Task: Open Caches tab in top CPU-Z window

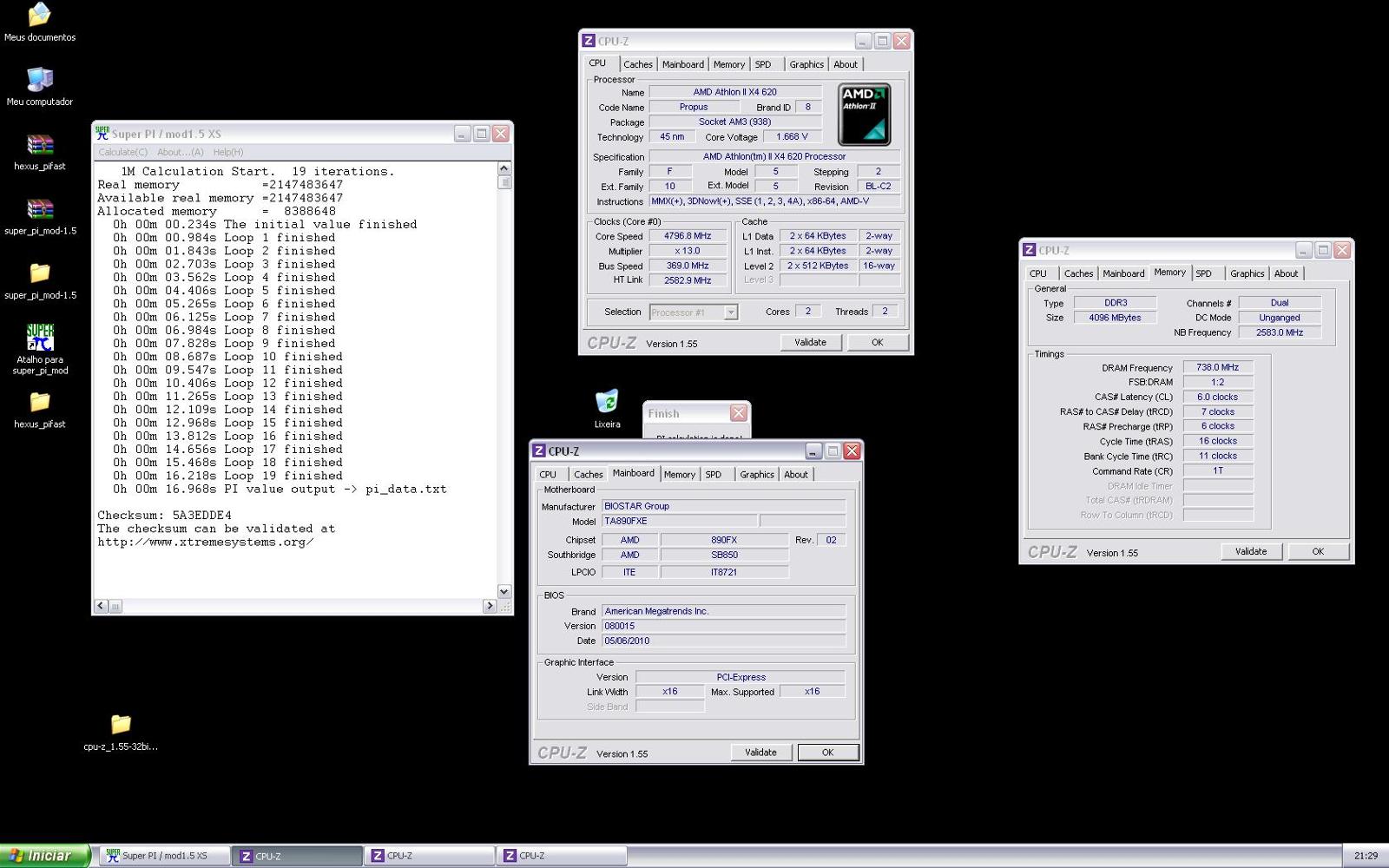Action: (x=638, y=64)
